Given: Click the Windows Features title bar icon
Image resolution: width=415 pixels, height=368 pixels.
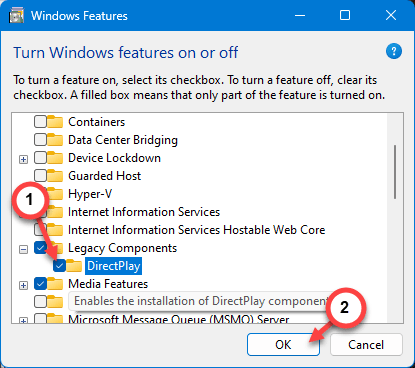Looking at the screenshot, I should click(16, 16).
